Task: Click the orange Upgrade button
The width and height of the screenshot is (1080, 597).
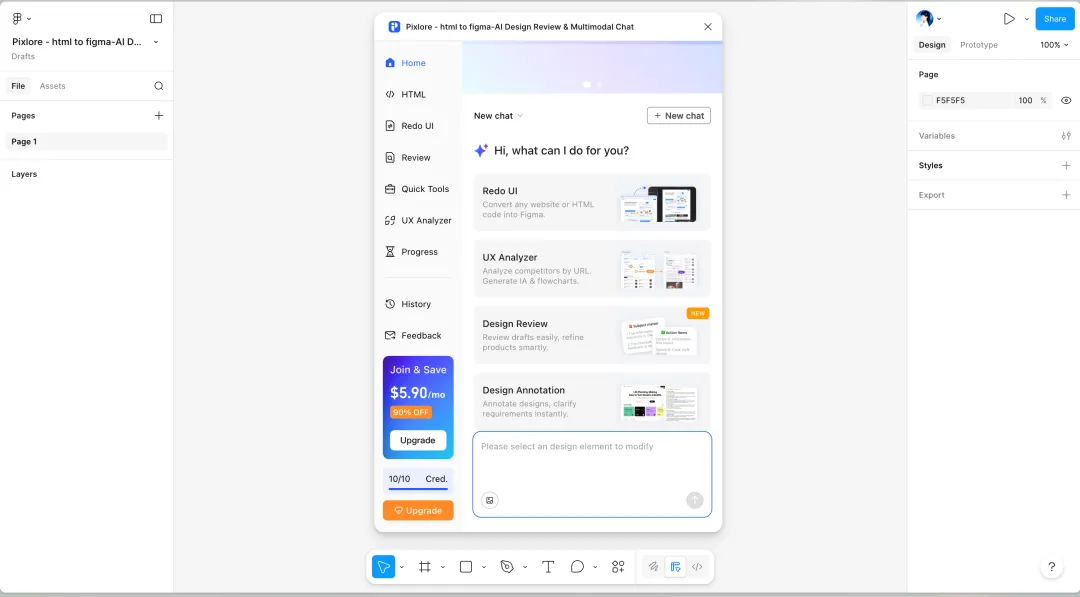Action: tap(418, 510)
